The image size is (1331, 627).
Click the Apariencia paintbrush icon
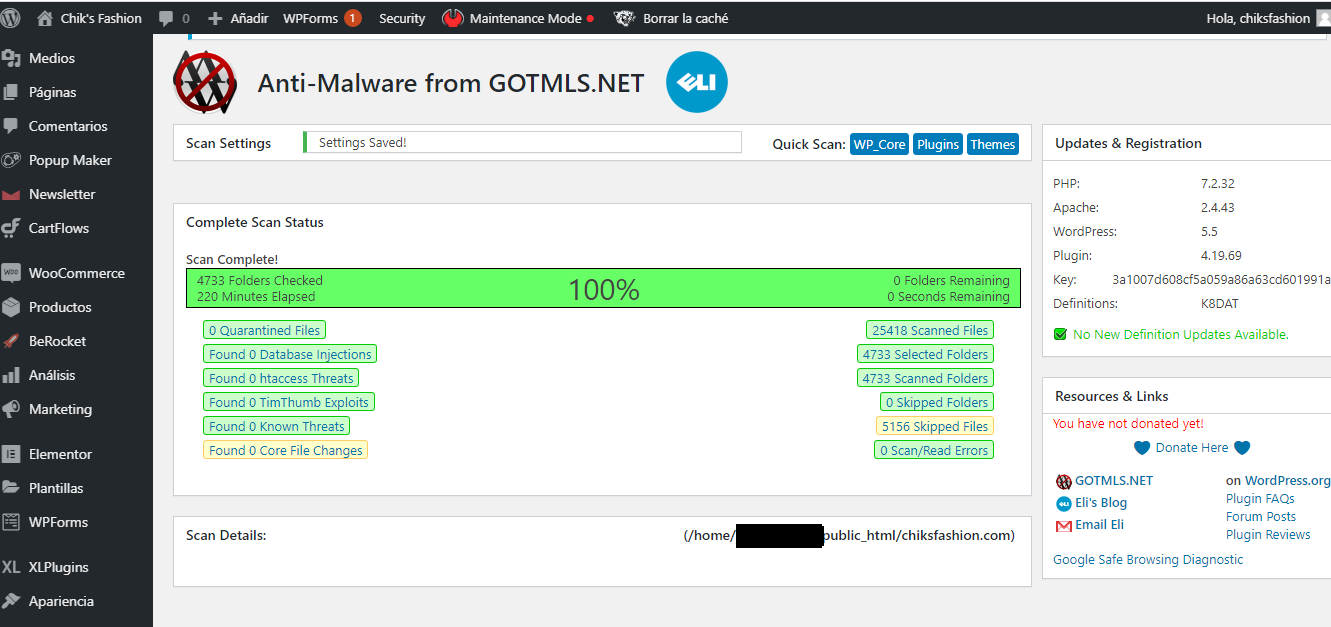12,601
